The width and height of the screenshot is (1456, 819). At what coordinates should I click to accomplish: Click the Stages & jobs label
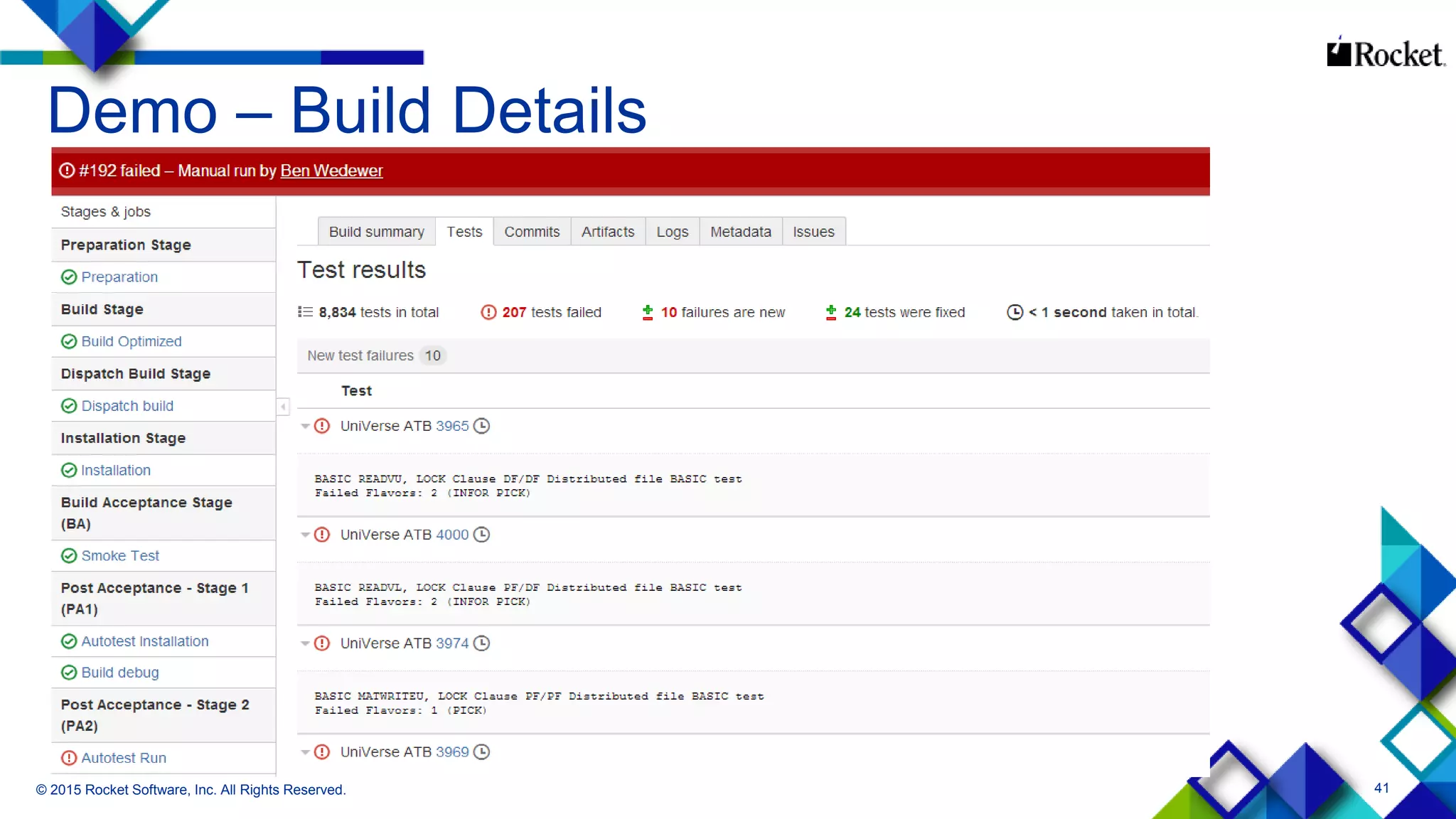coord(106,212)
